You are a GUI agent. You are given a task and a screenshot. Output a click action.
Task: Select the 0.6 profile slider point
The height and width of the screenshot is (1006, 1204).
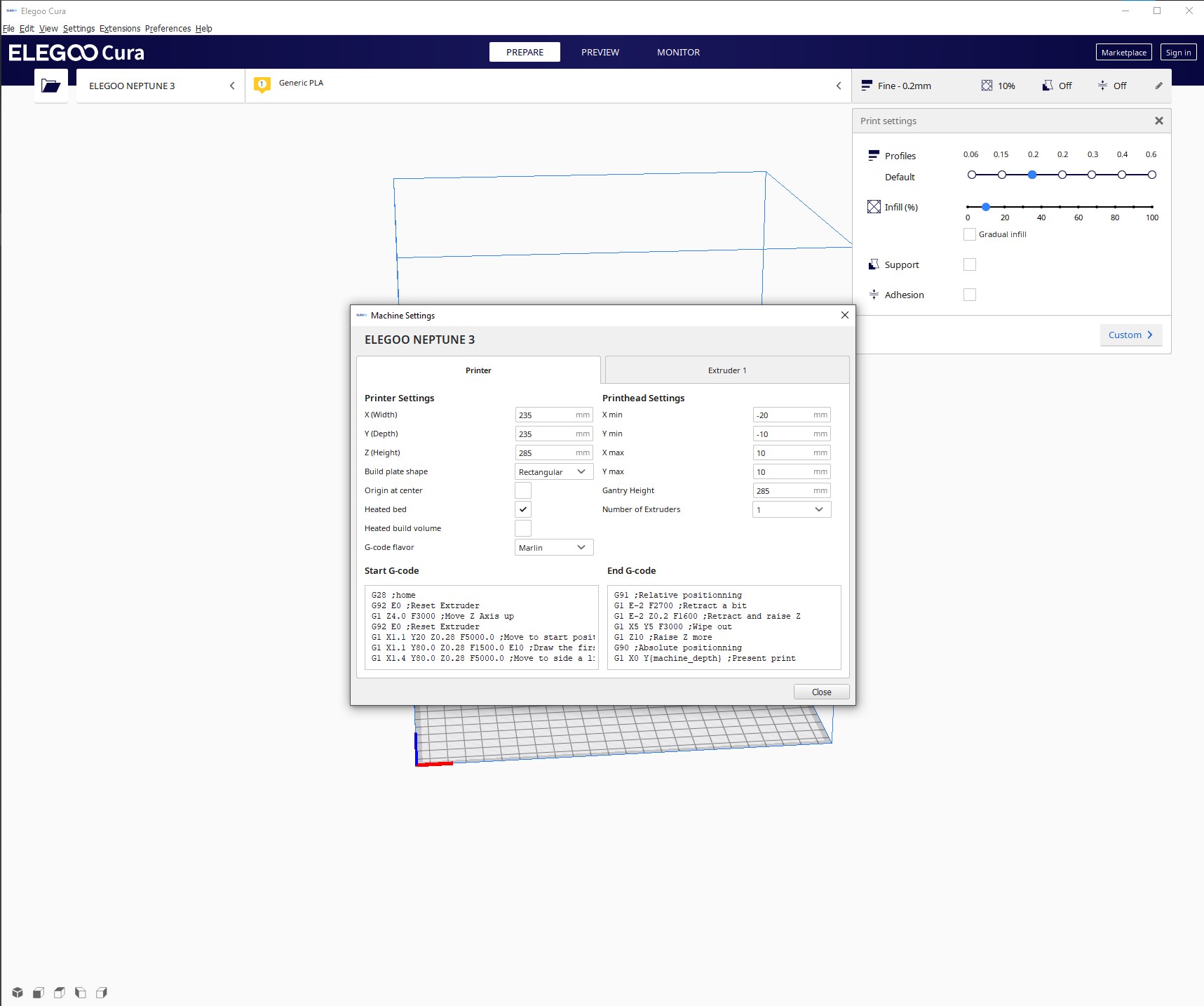click(1152, 175)
